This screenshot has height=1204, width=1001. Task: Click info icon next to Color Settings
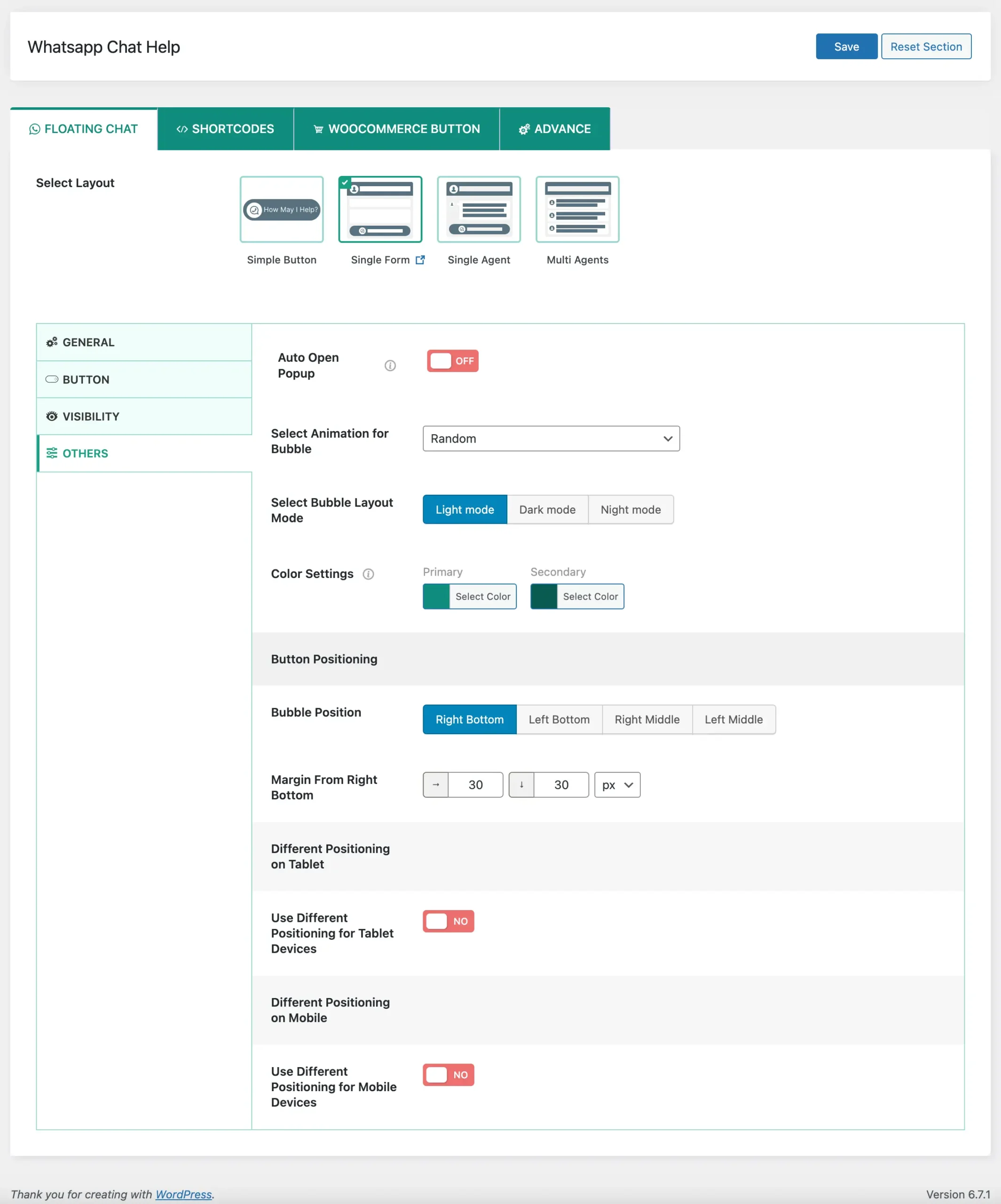368,574
